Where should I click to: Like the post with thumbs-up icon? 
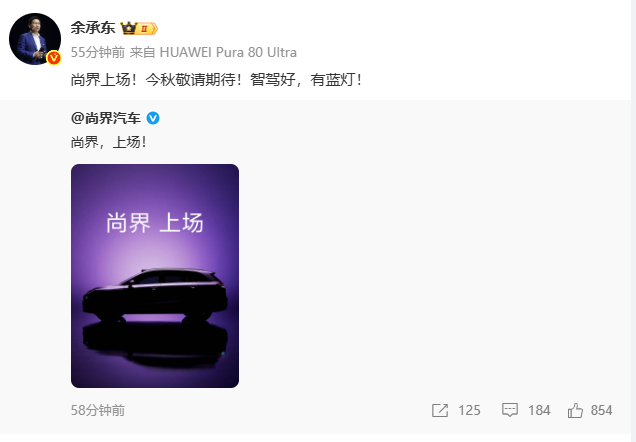(x=575, y=410)
